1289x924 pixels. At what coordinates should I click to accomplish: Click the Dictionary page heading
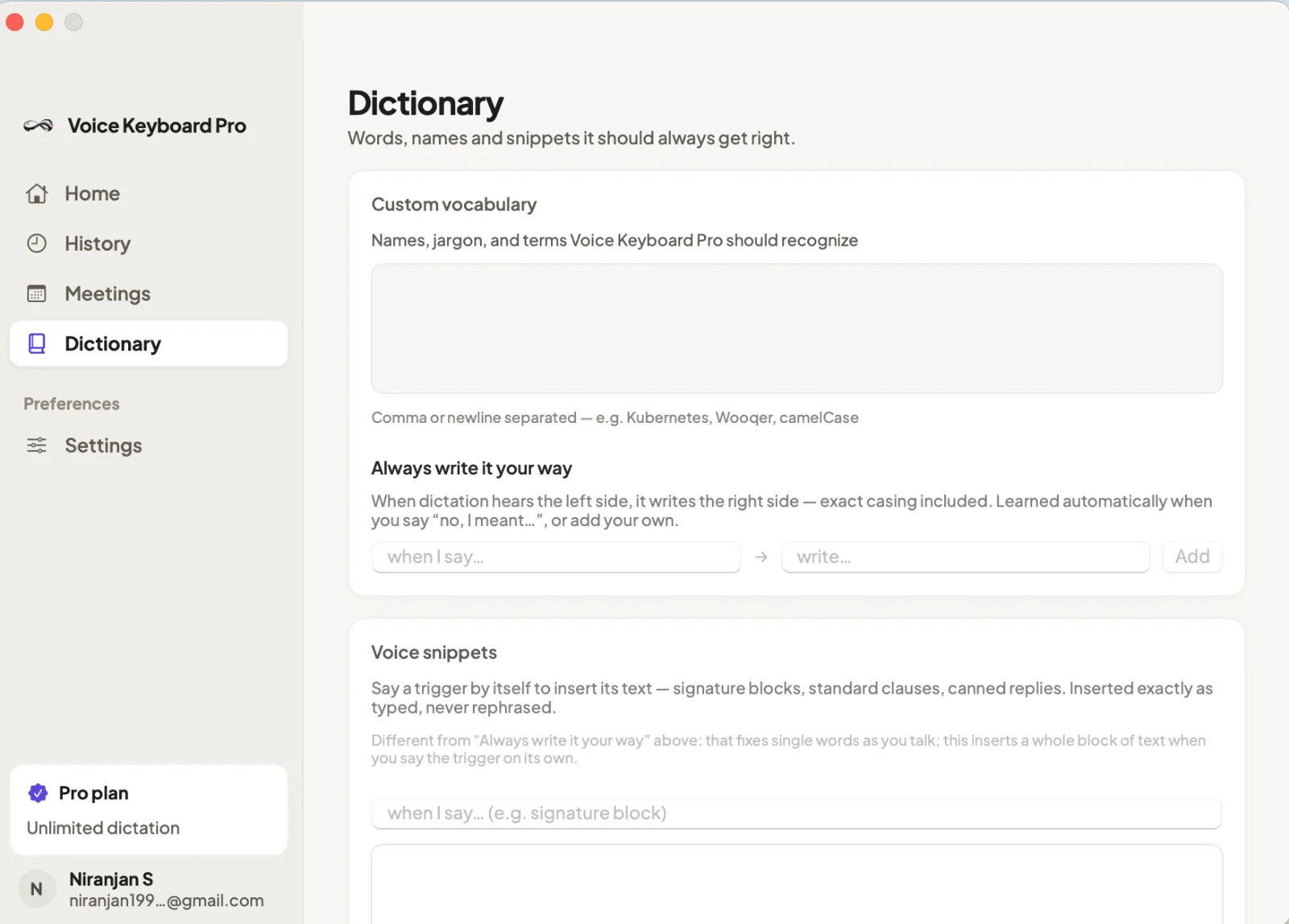click(425, 104)
